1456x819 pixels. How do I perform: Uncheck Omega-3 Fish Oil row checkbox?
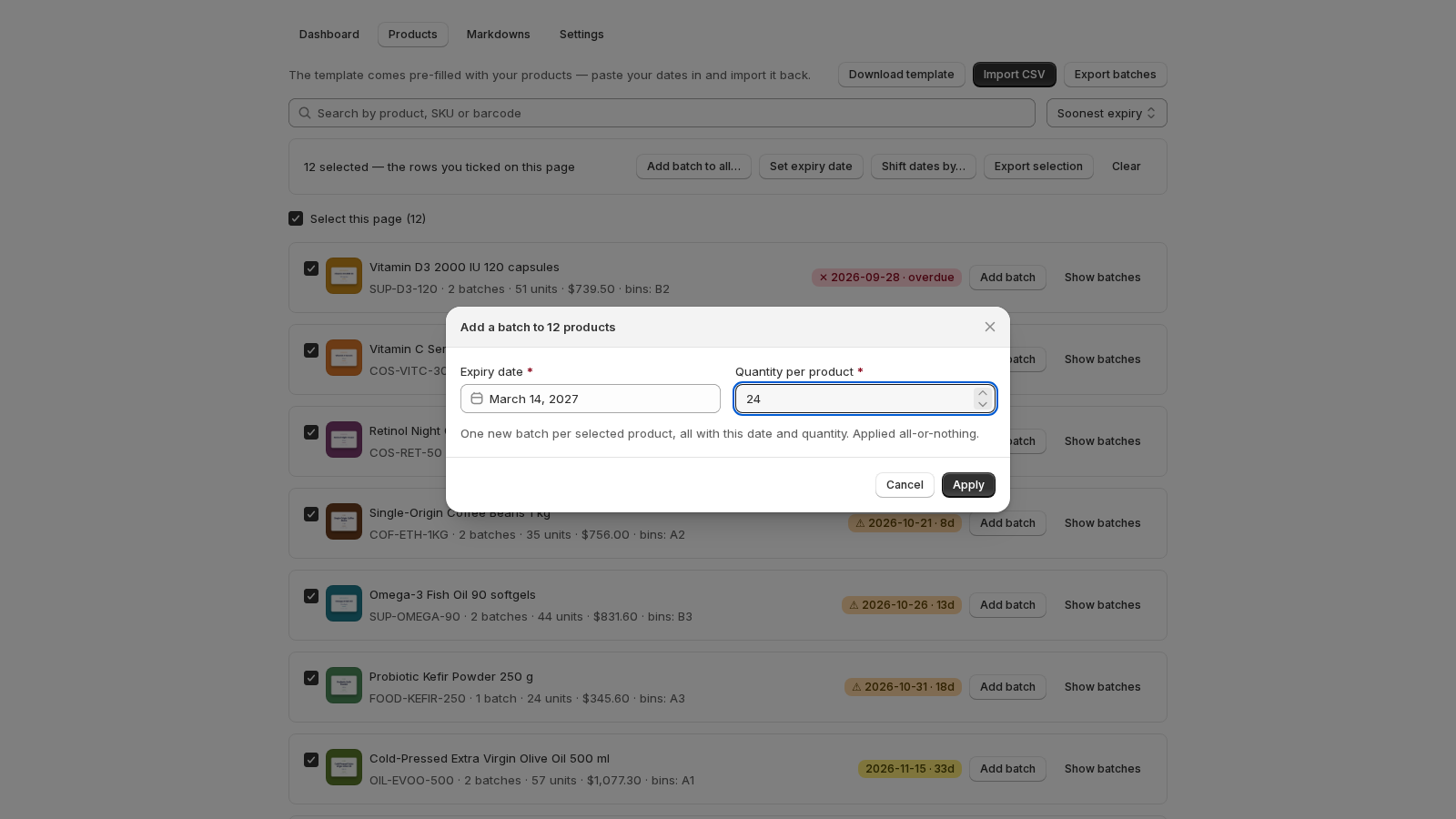point(311,596)
